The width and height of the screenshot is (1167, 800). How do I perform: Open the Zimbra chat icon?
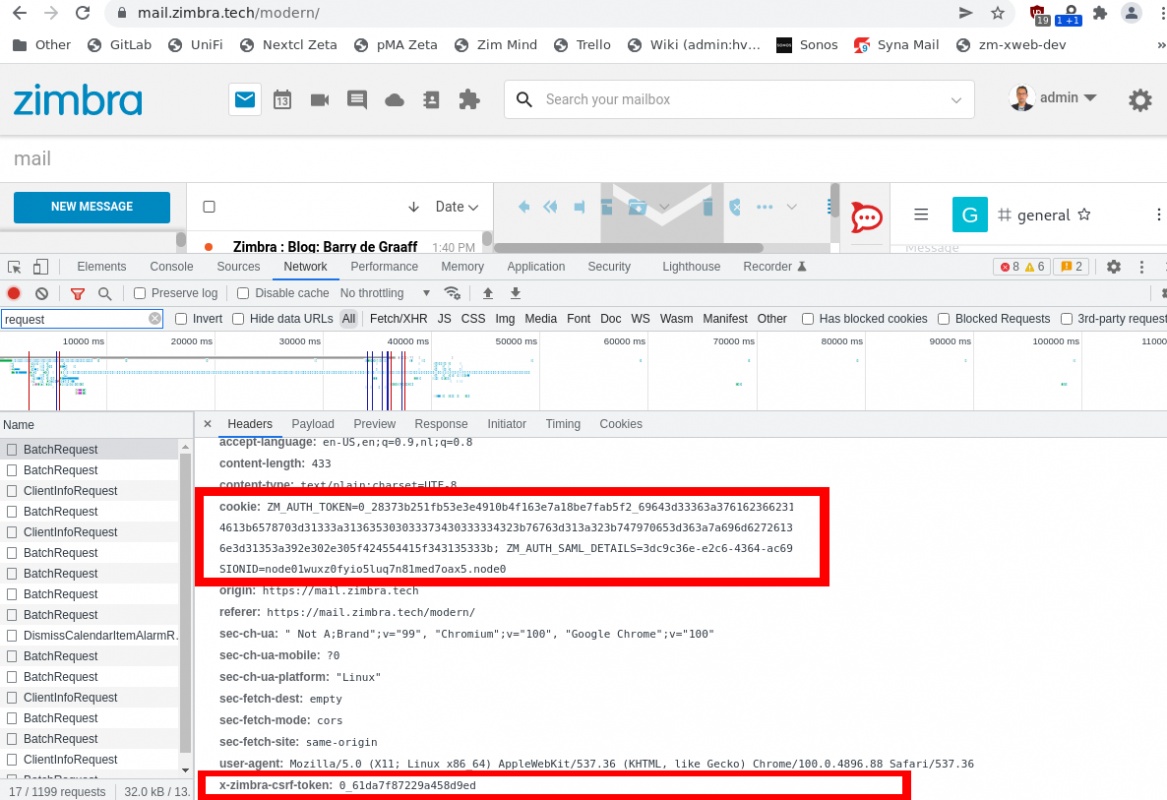click(x=357, y=100)
